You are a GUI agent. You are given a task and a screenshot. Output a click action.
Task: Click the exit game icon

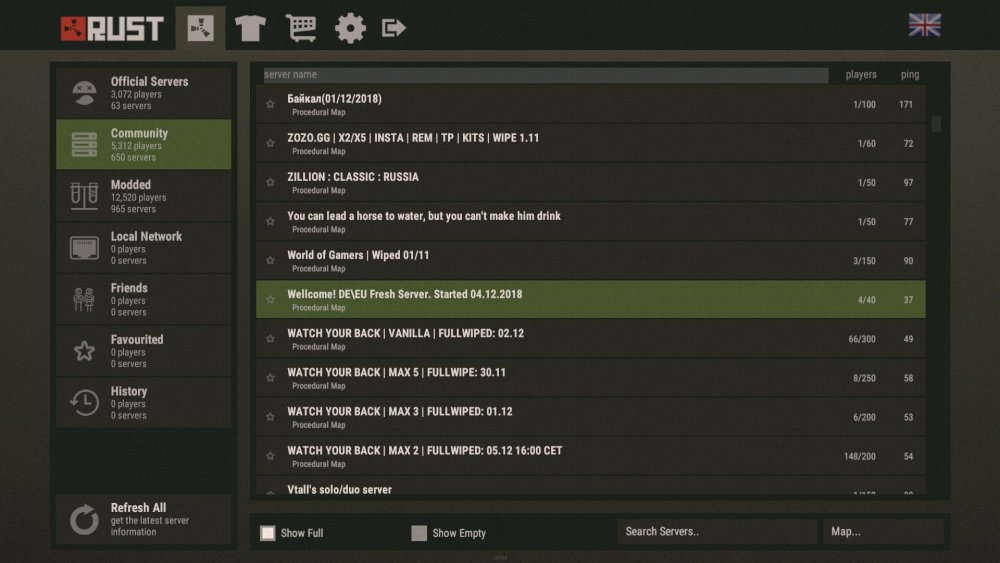tap(394, 28)
